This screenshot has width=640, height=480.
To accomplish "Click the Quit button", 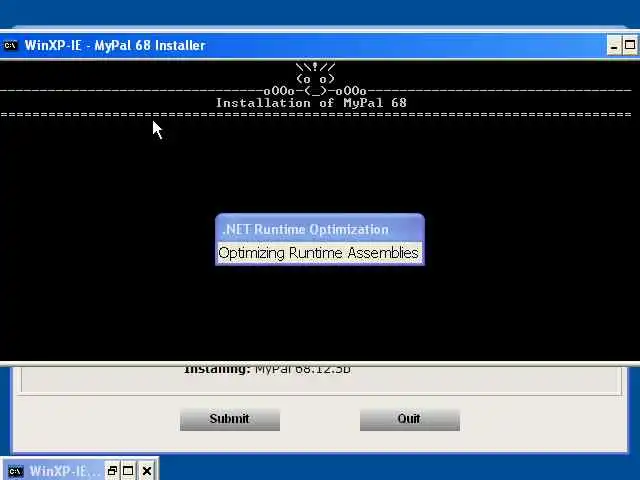I will pos(409,419).
